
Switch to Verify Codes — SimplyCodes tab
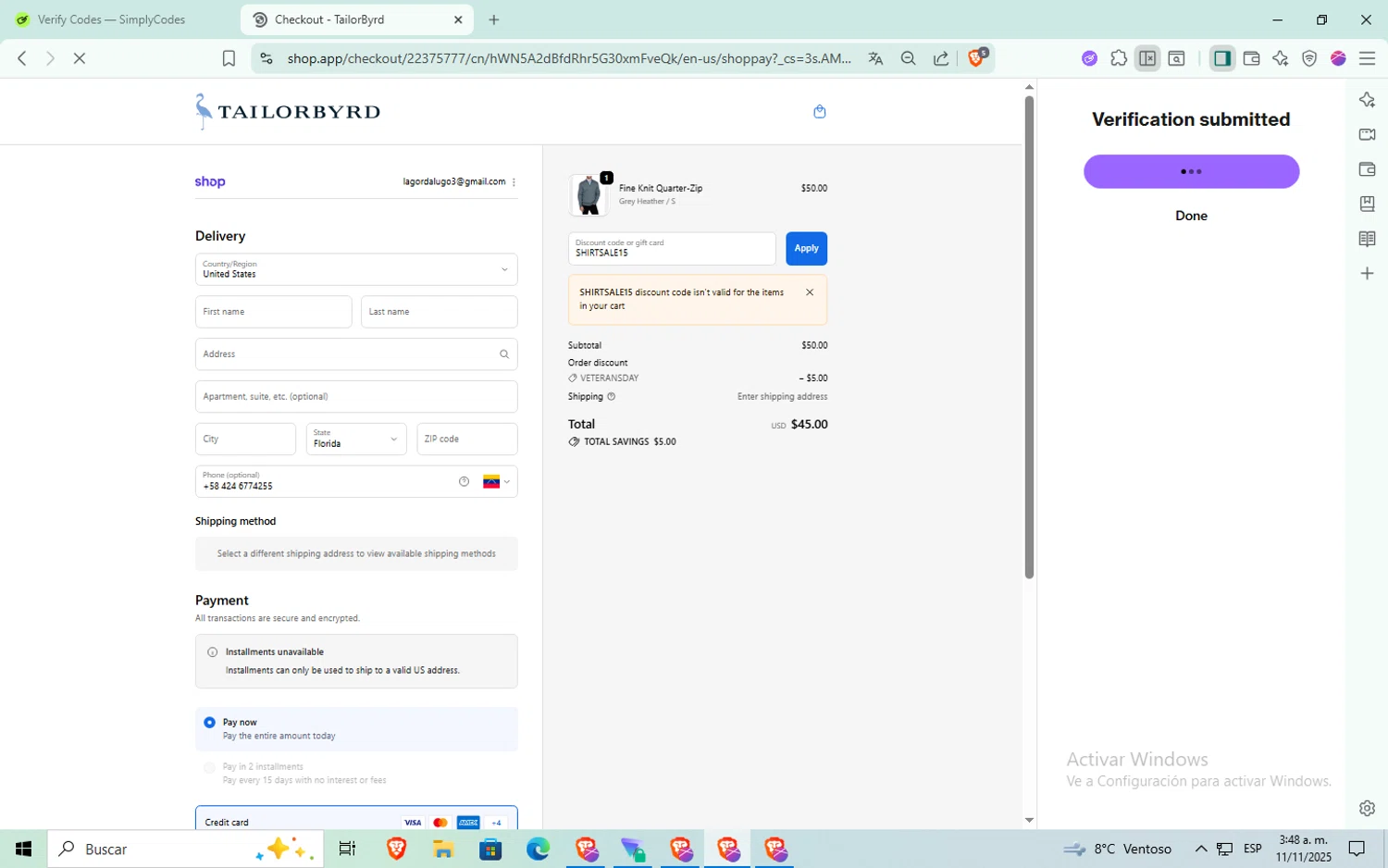pos(112,19)
